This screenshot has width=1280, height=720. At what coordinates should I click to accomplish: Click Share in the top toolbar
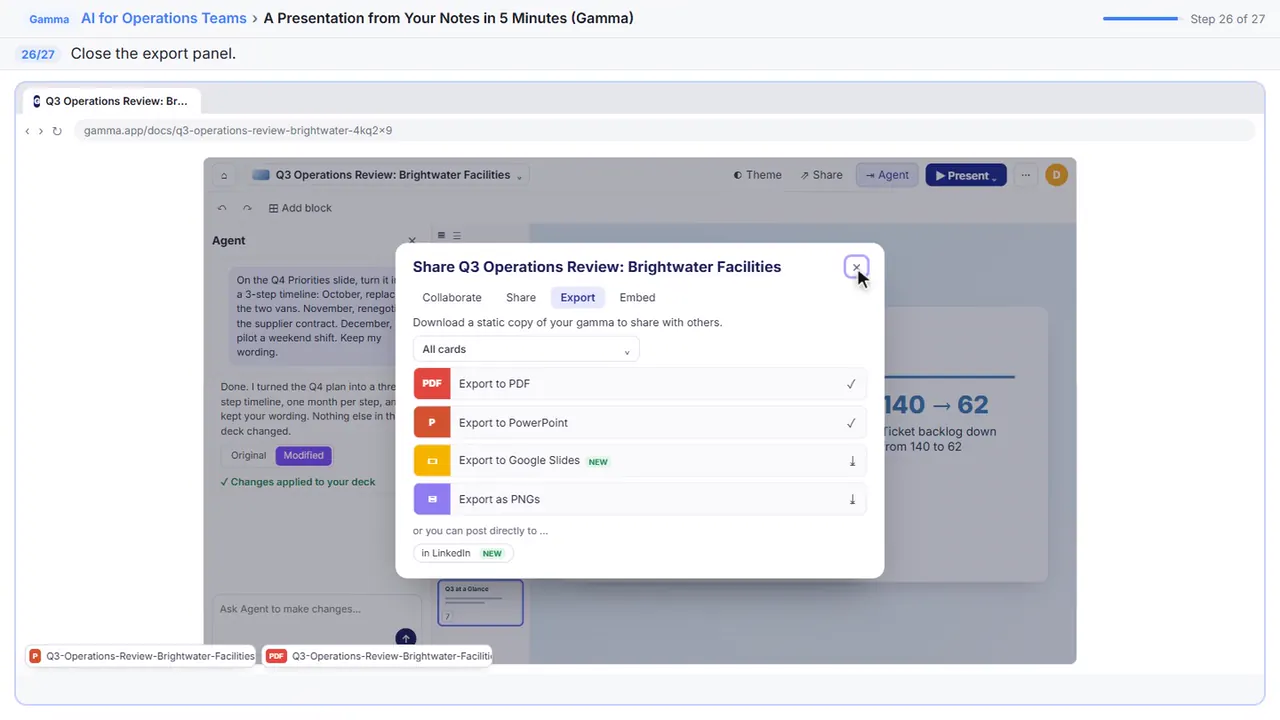click(821, 175)
